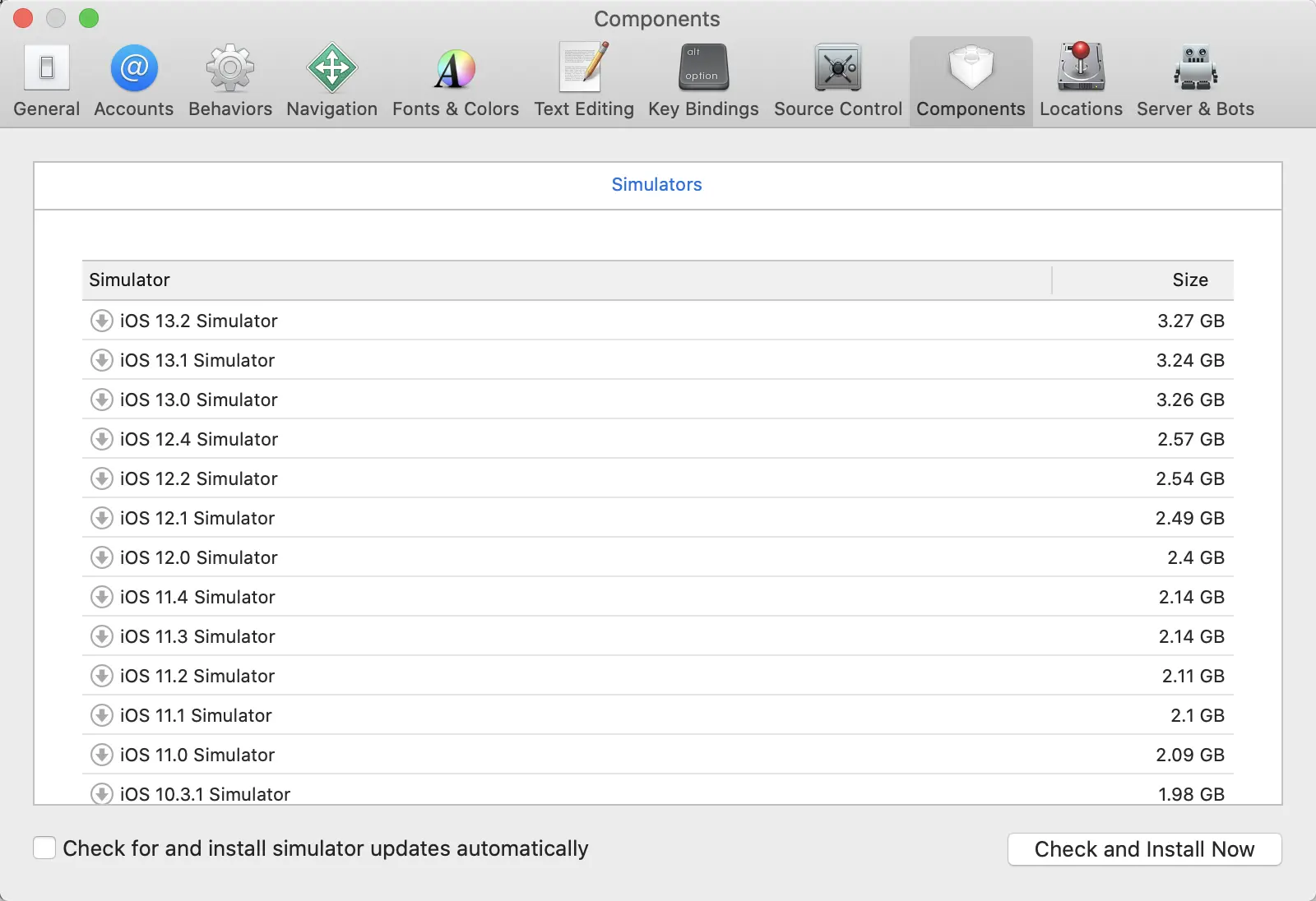Select the 3.26 GB size value

1190,400
